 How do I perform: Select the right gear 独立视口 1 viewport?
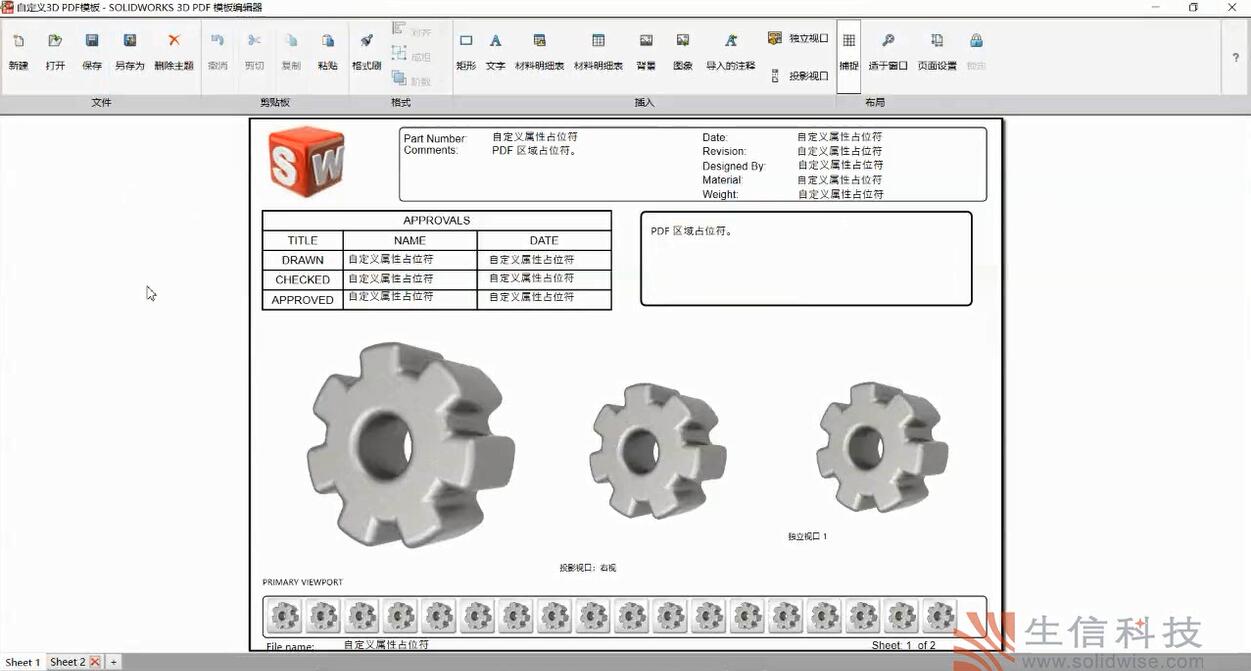pyautogui.click(x=881, y=447)
